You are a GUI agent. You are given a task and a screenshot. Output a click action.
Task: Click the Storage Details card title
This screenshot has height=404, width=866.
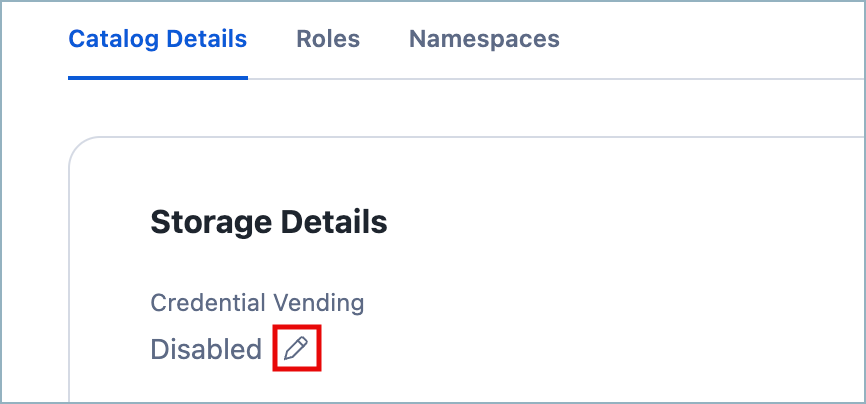268,222
